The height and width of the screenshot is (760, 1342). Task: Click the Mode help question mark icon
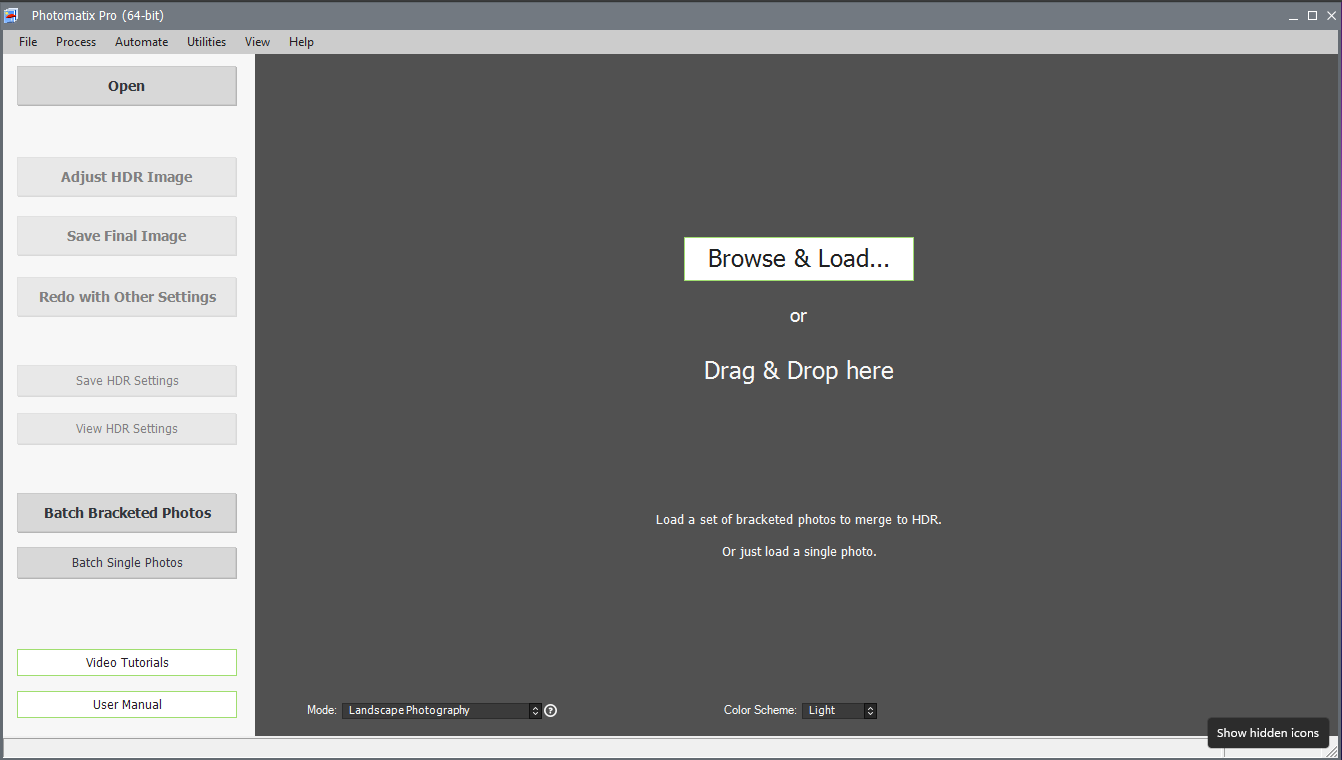(x=550, y=711)
